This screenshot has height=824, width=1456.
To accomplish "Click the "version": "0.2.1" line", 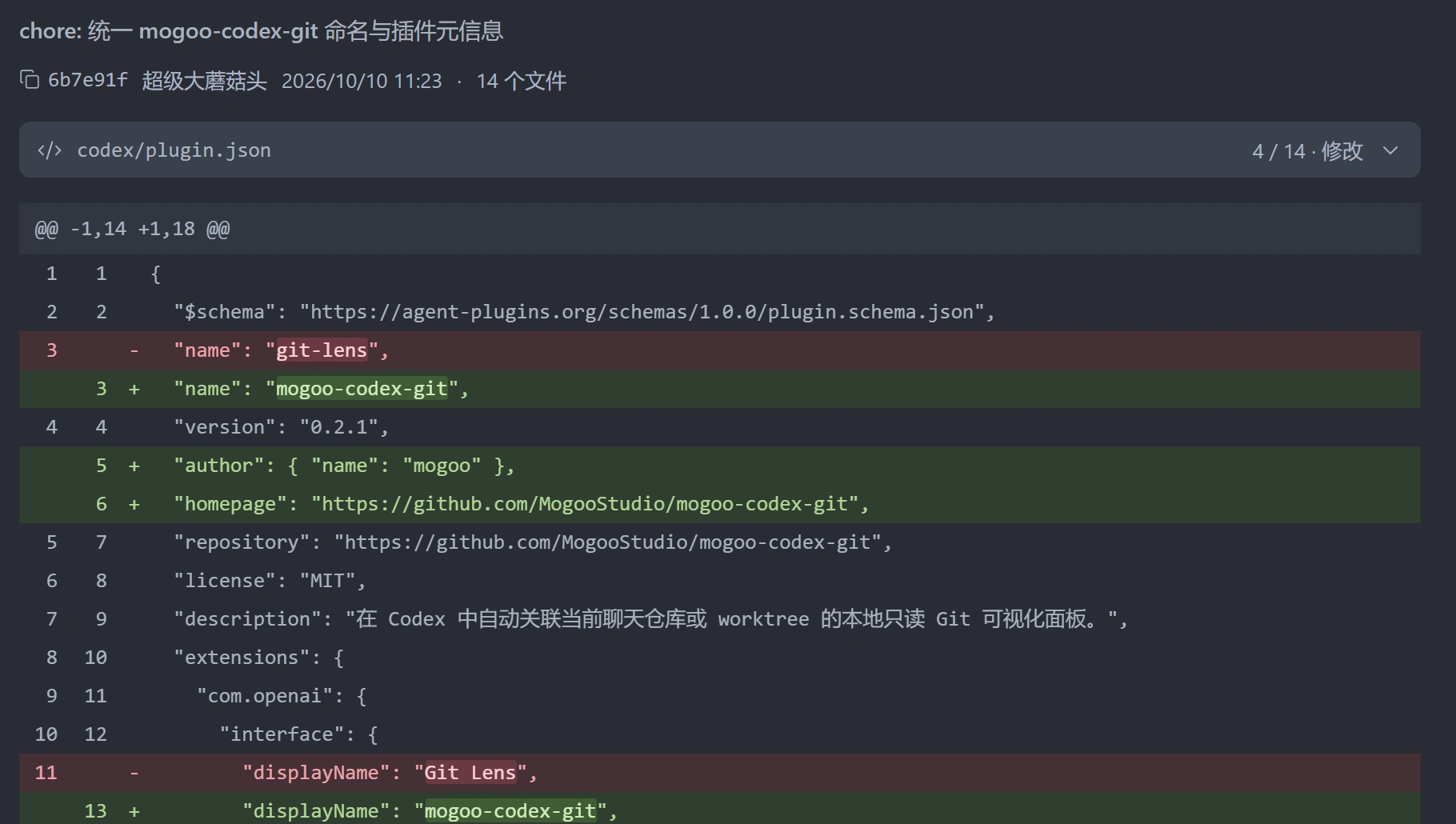I will pyautogui.click(x=720, y=427).
